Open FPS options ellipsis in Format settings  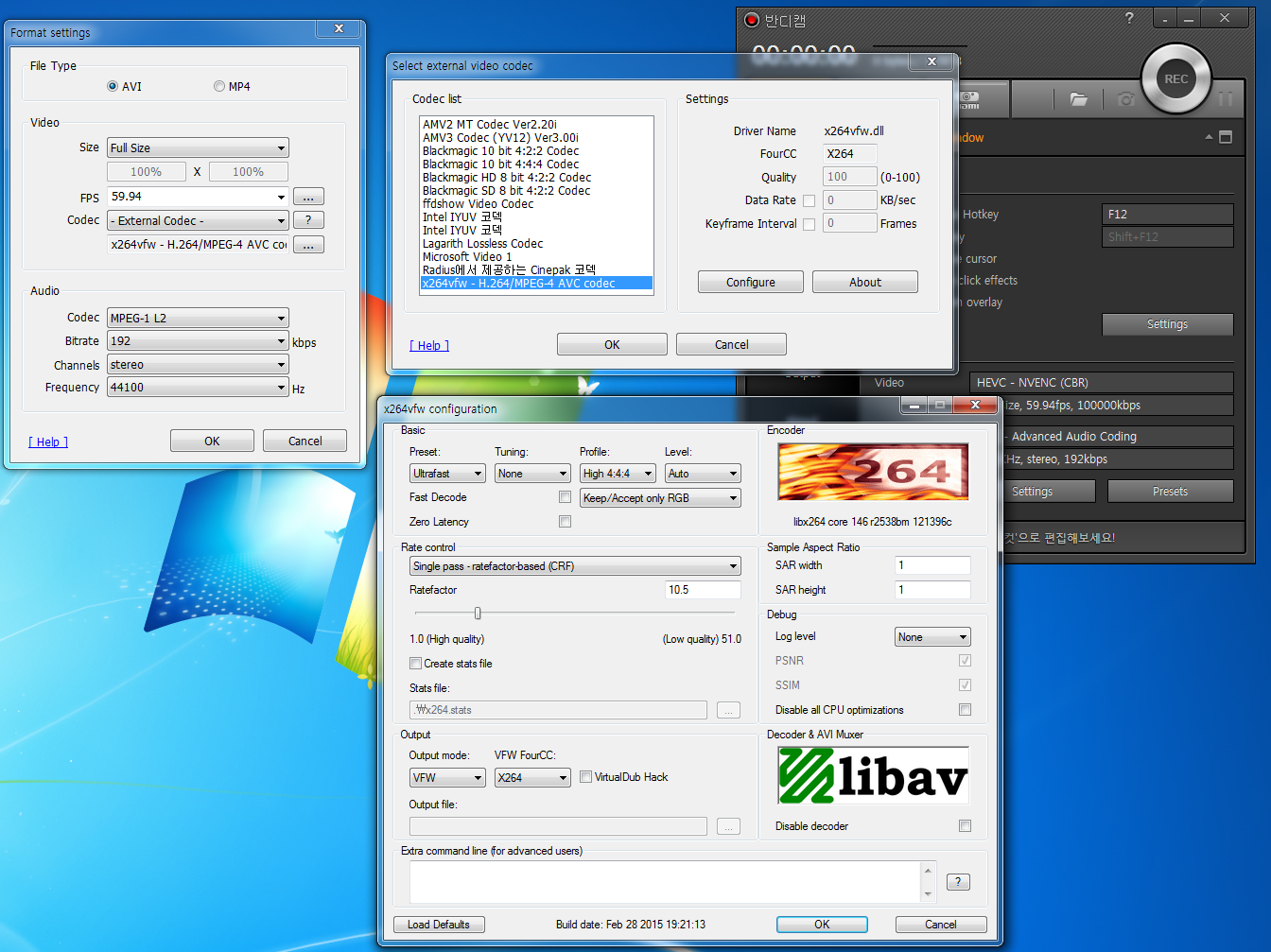coord(308,197)
